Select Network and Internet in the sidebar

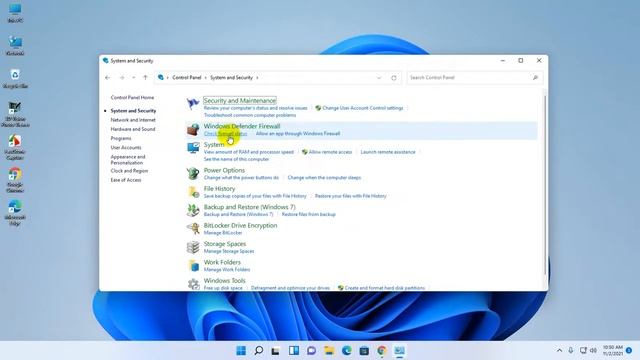coord(133,120)
